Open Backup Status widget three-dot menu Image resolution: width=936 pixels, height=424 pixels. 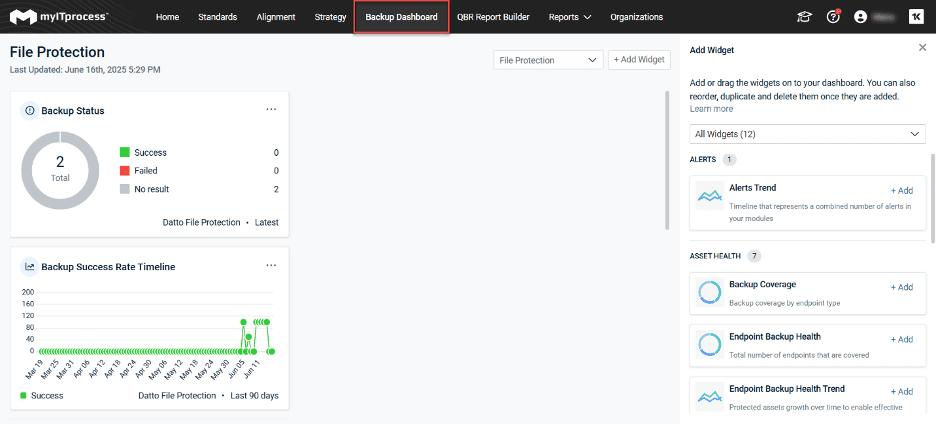271,110
